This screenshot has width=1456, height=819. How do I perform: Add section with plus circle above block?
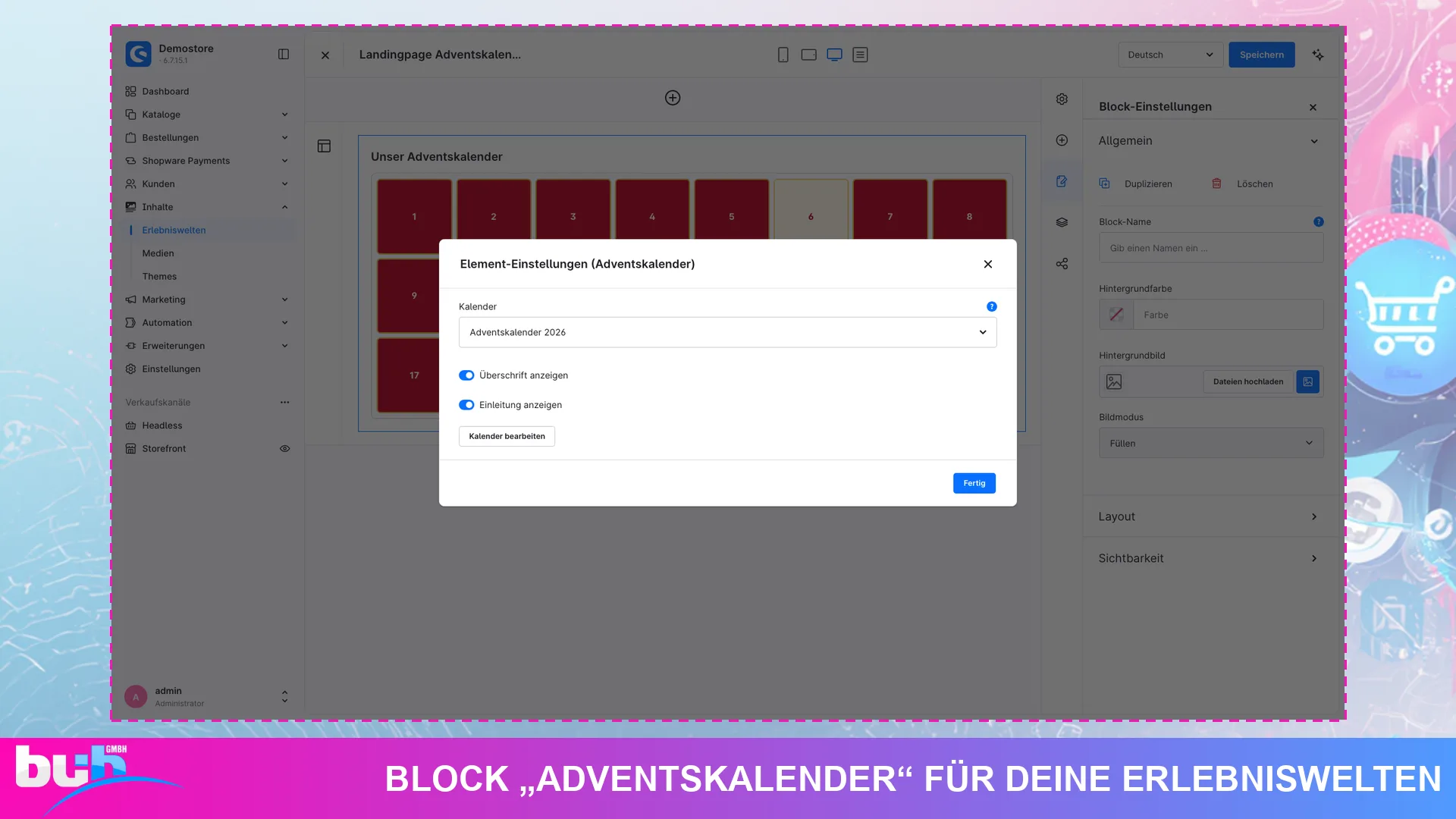pyautogui.click(x=673, y=98)
